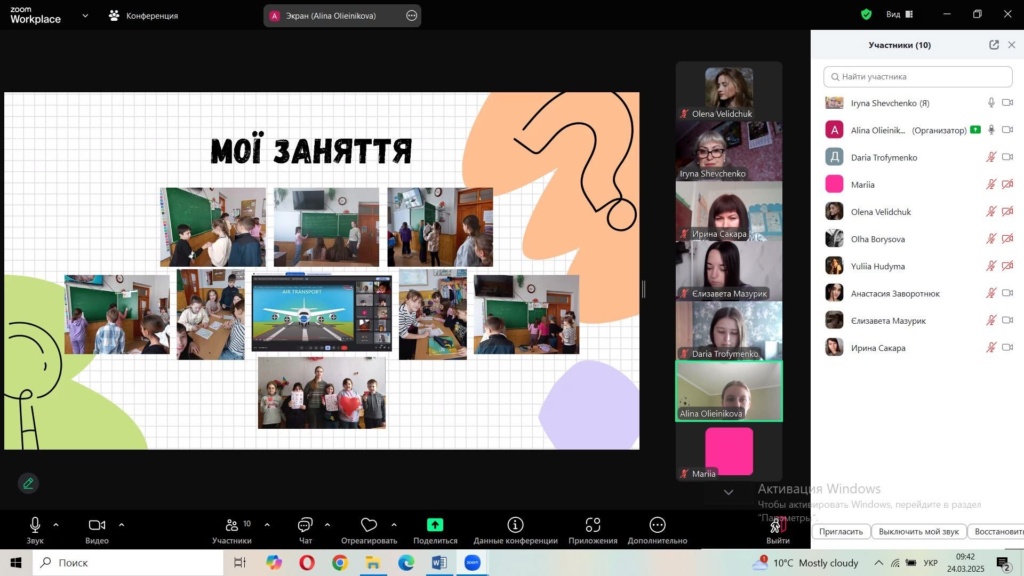Select Ирина Сакара in participants list
Screen dimensions: 1024x576
[918, 348]
